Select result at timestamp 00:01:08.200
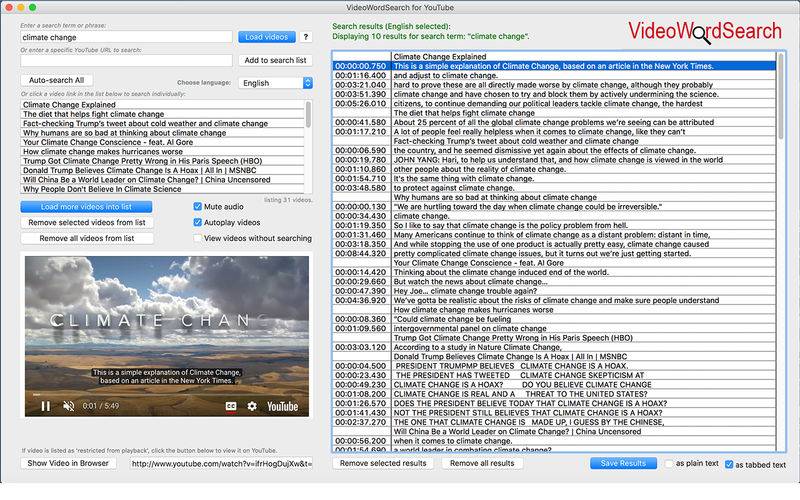 555,394
